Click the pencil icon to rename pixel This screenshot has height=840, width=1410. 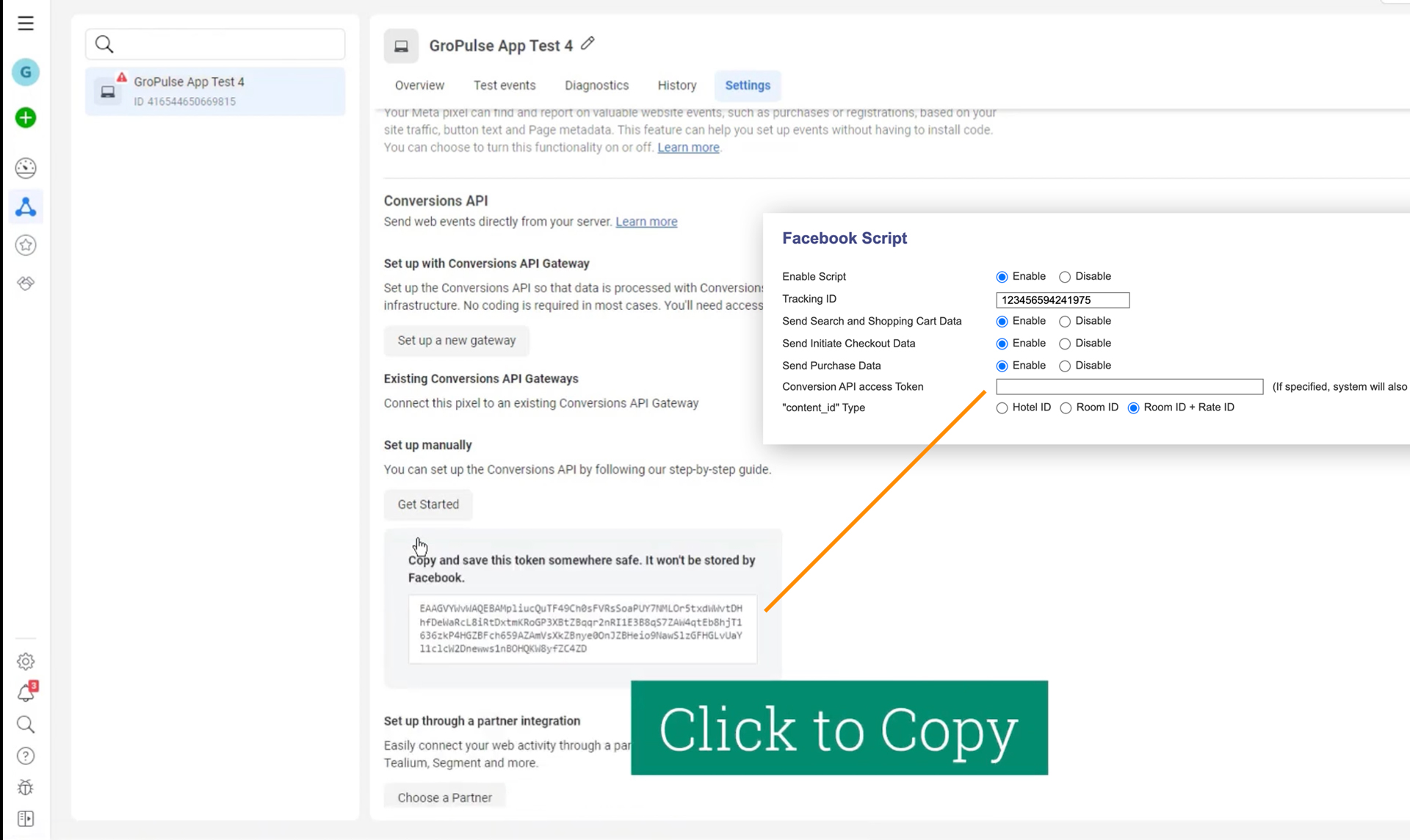click(x=587, y=44)
